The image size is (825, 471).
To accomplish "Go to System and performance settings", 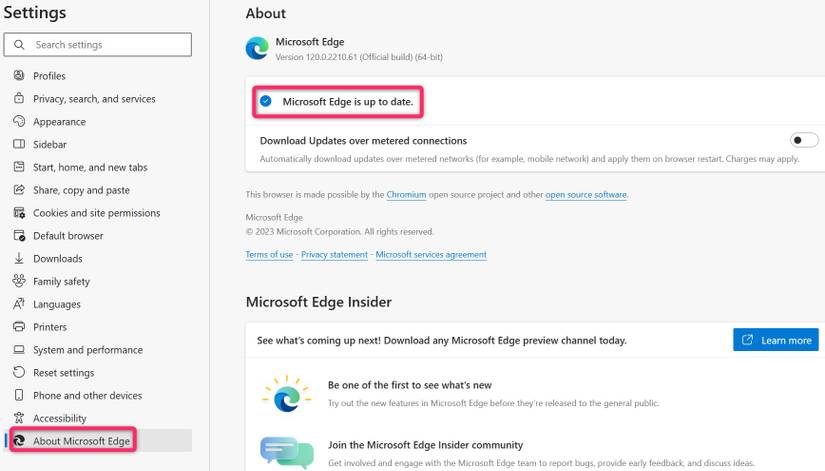I will pyautogui.click(x=88, y=350).
